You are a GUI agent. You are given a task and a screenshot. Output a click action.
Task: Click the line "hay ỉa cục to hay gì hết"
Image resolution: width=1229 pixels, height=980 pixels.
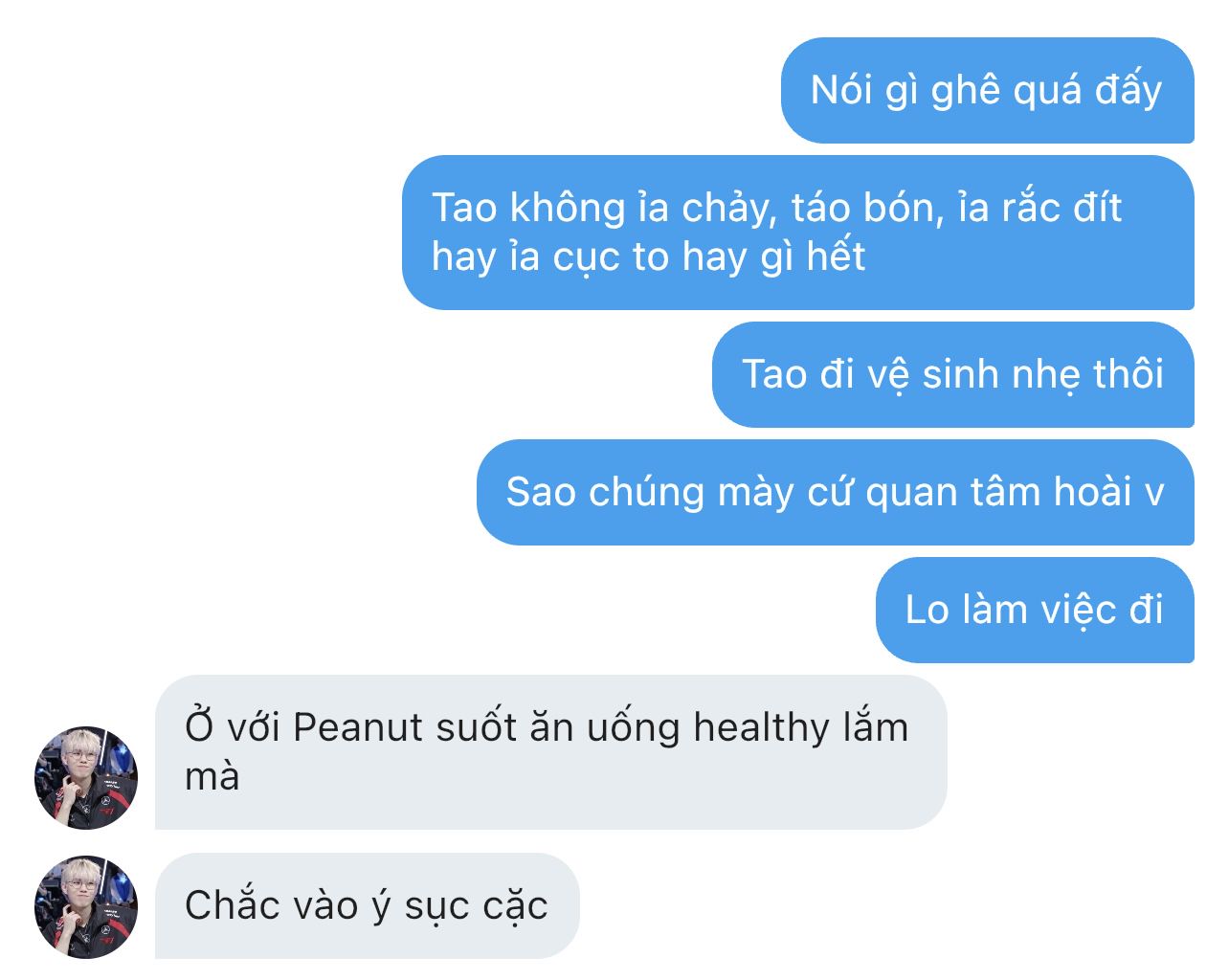coord(648,257)
